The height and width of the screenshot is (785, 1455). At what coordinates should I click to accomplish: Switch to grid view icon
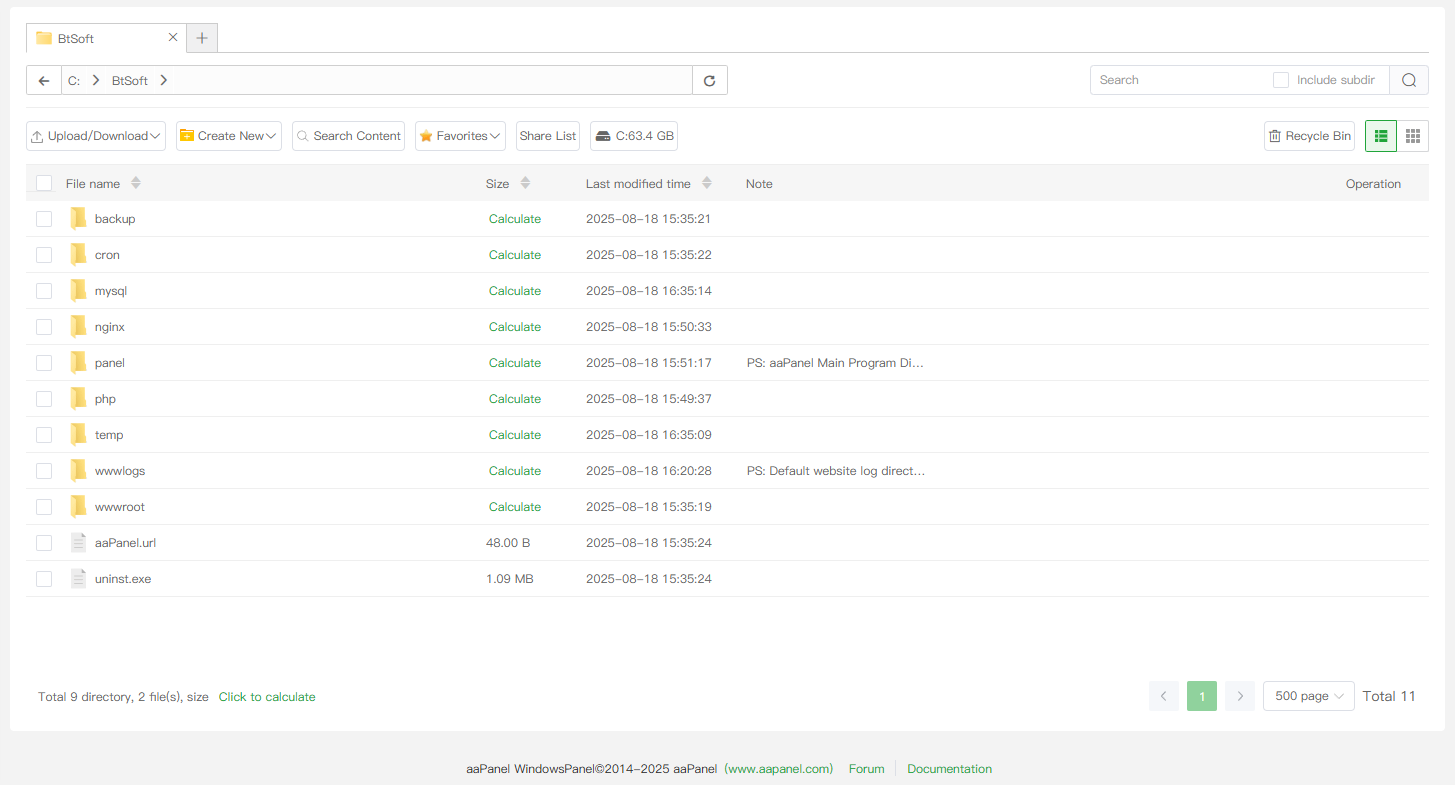click(x=1412, y=136)
